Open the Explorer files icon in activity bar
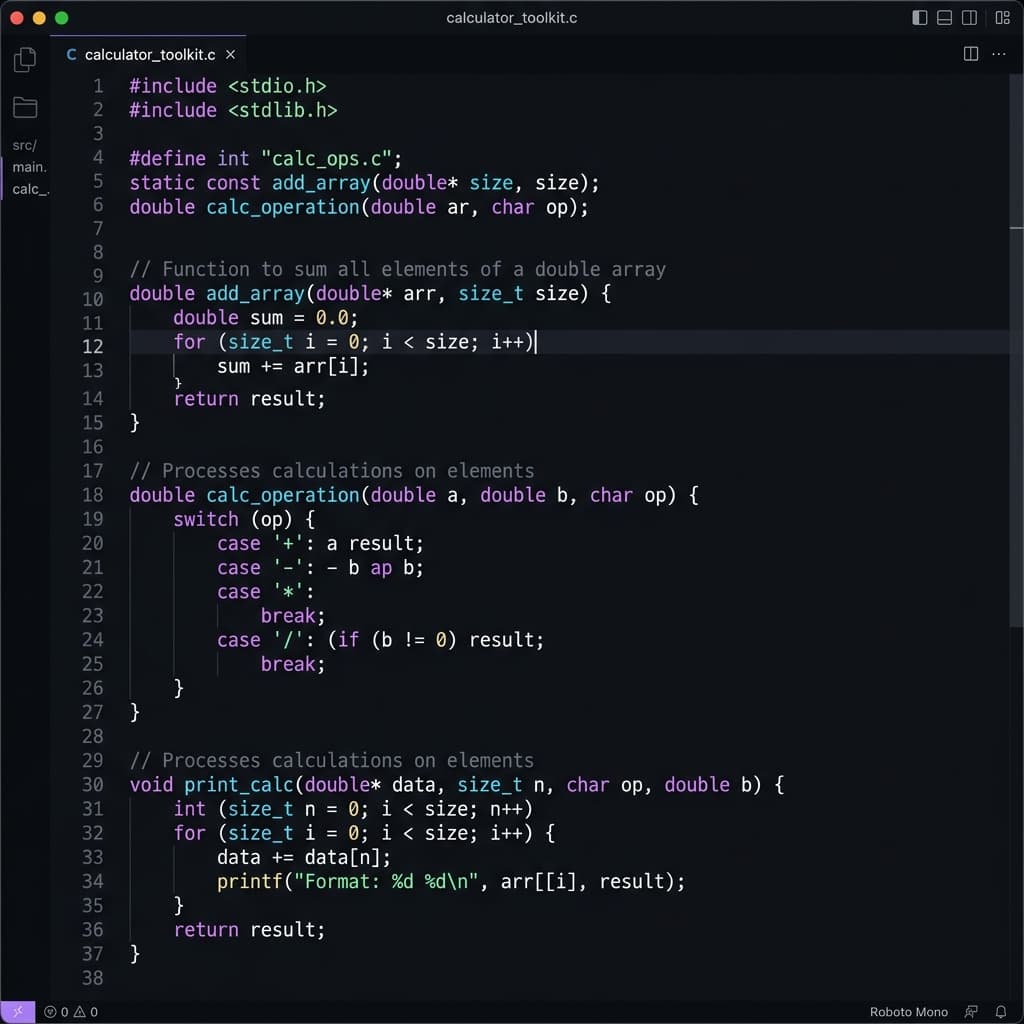 tap(25, 59)
